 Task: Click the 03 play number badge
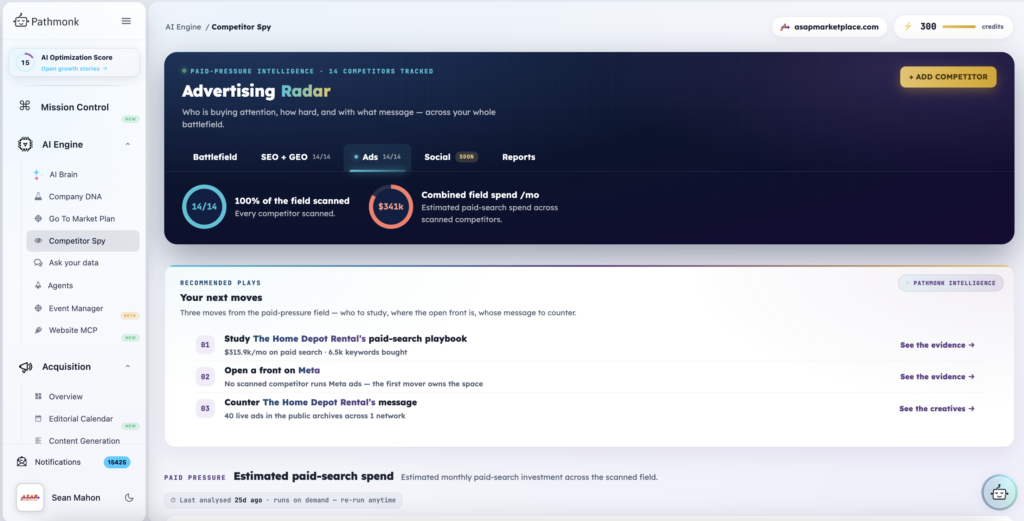point(205,409)
